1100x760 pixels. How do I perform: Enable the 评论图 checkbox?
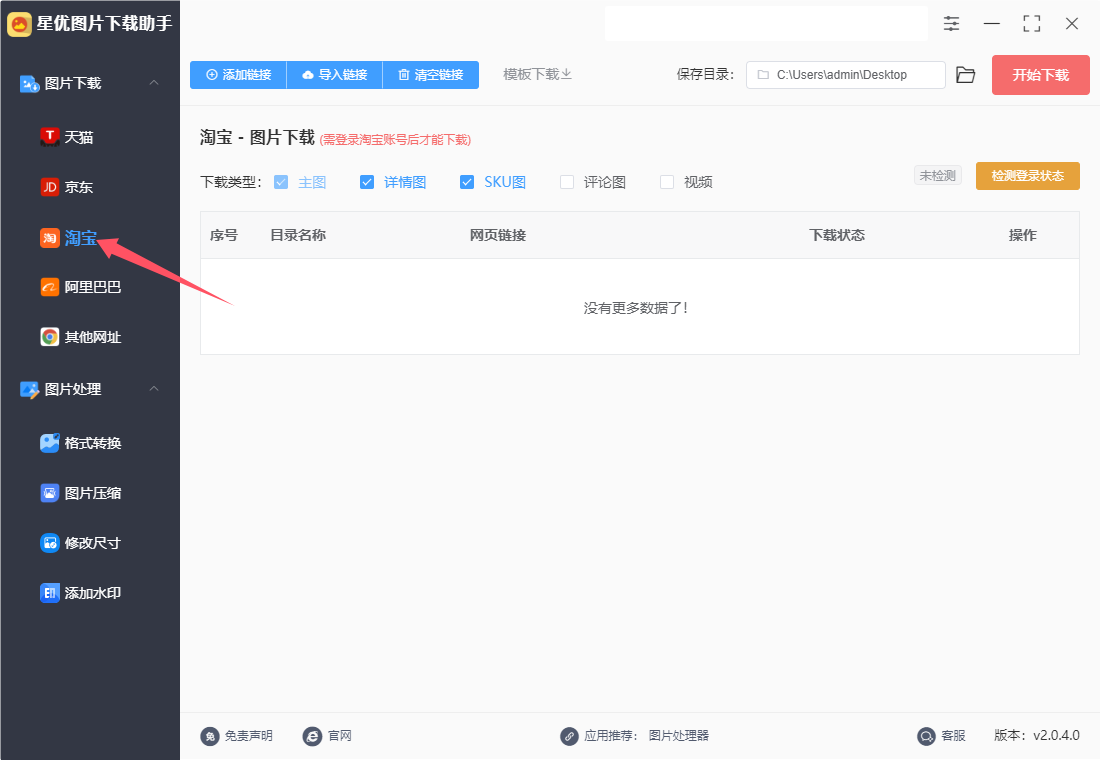pos(567,182)
